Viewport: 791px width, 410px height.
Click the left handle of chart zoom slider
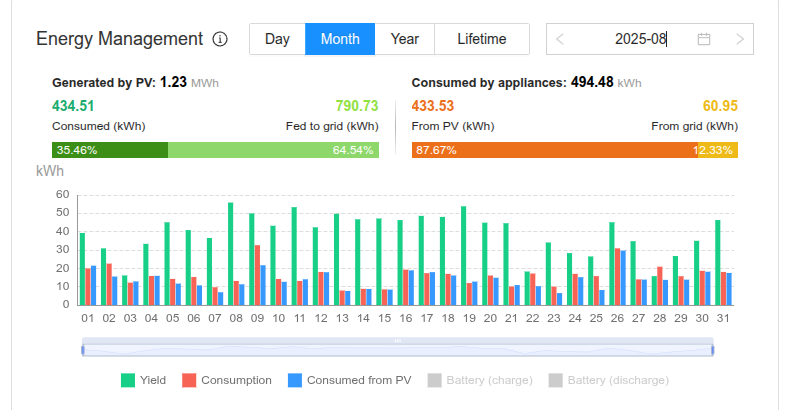pyautogui.click(x=84, y=349)
